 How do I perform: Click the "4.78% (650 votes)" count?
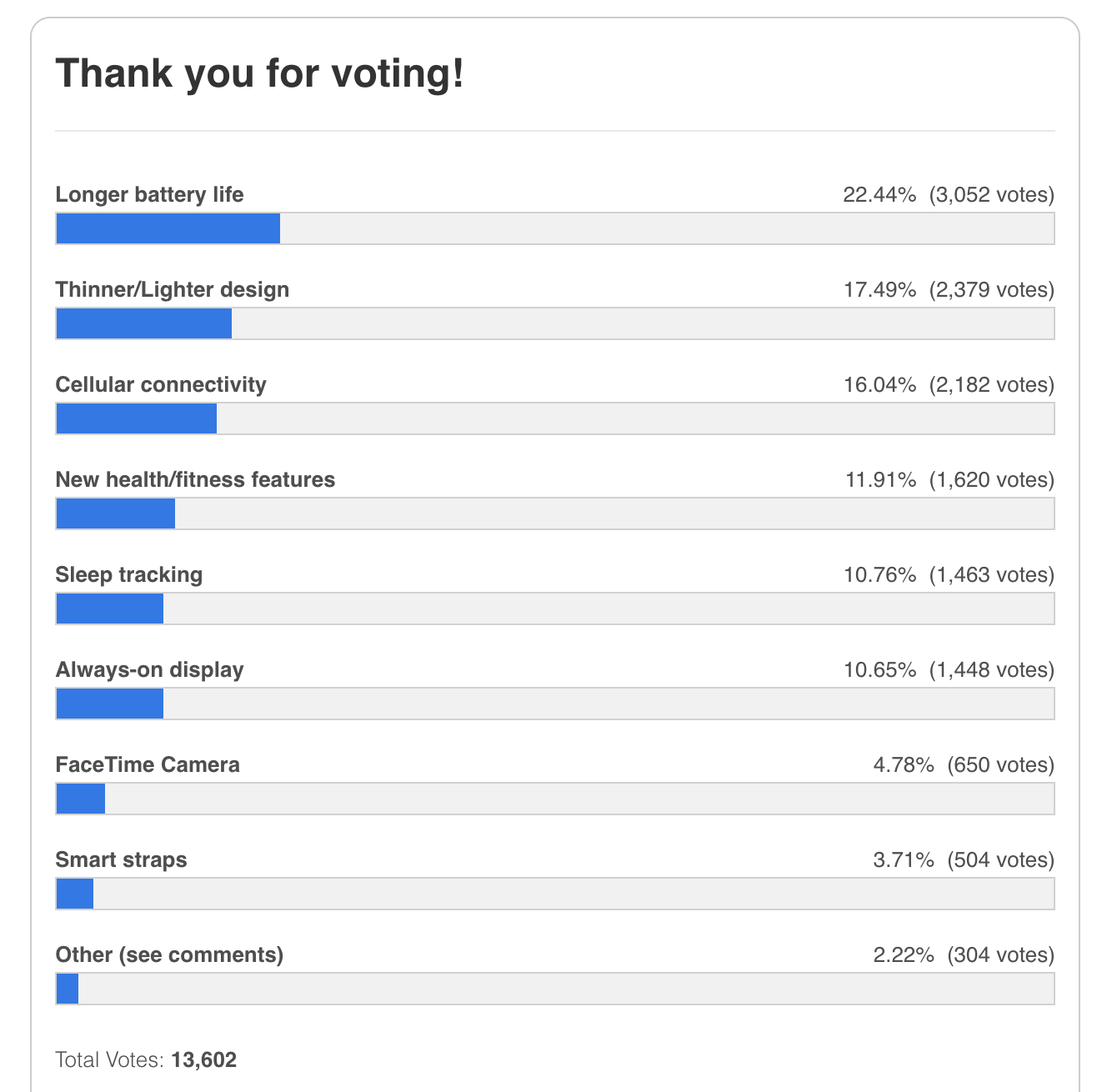(963, 765)
